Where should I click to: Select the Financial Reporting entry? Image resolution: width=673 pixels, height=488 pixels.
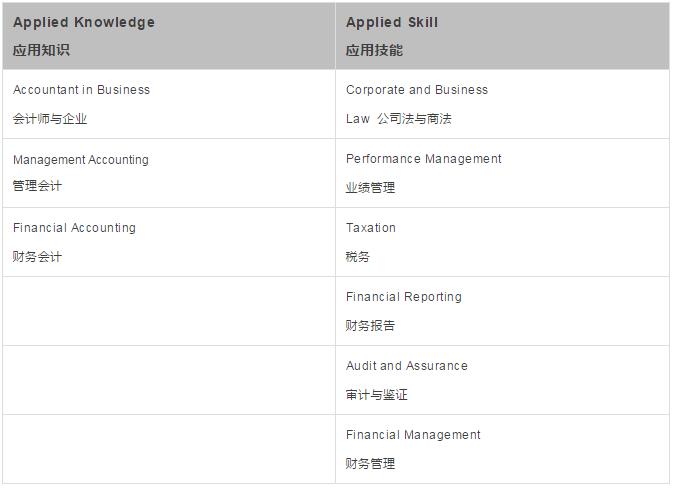tap(404, 297)
